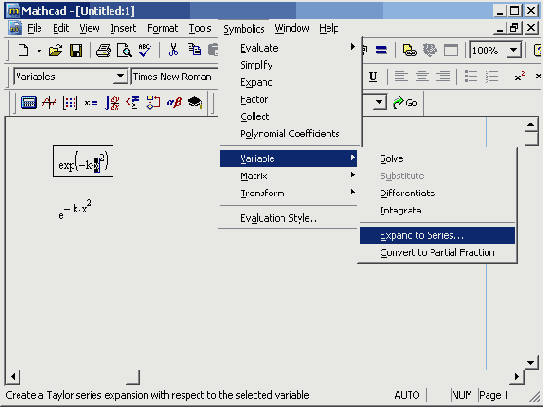Toggle Underline formatting
543x407 pixels.
click(373, 76)
